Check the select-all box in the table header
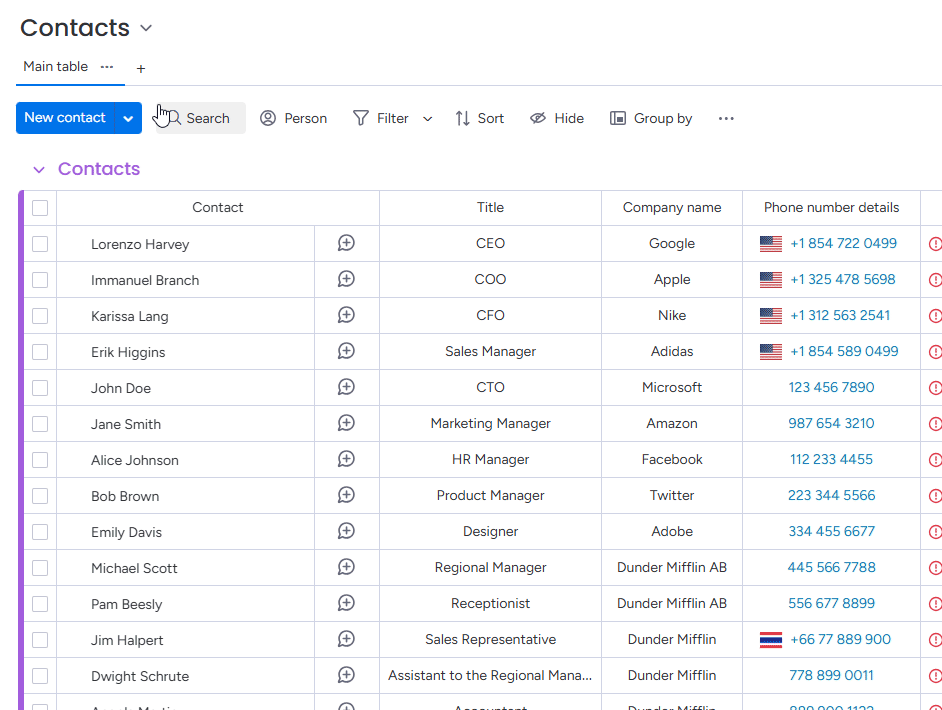Screen dimensions: 942x710 click(41, 207)
